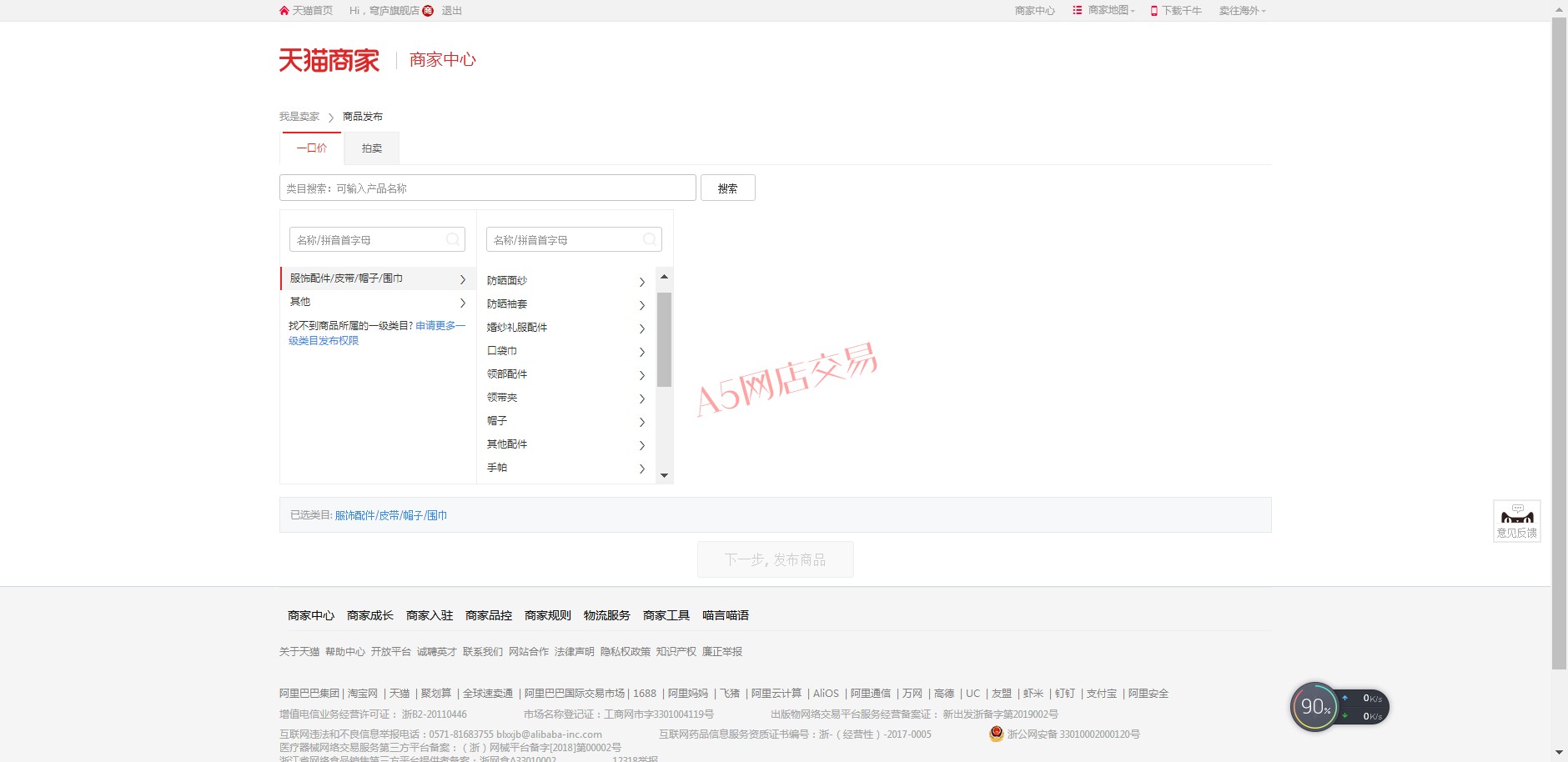Viewport: 1568px width, 762px height.
Task: Expand the 防晒面纱 subcategory
Action: pyautogui.click(x=565, y=281)
